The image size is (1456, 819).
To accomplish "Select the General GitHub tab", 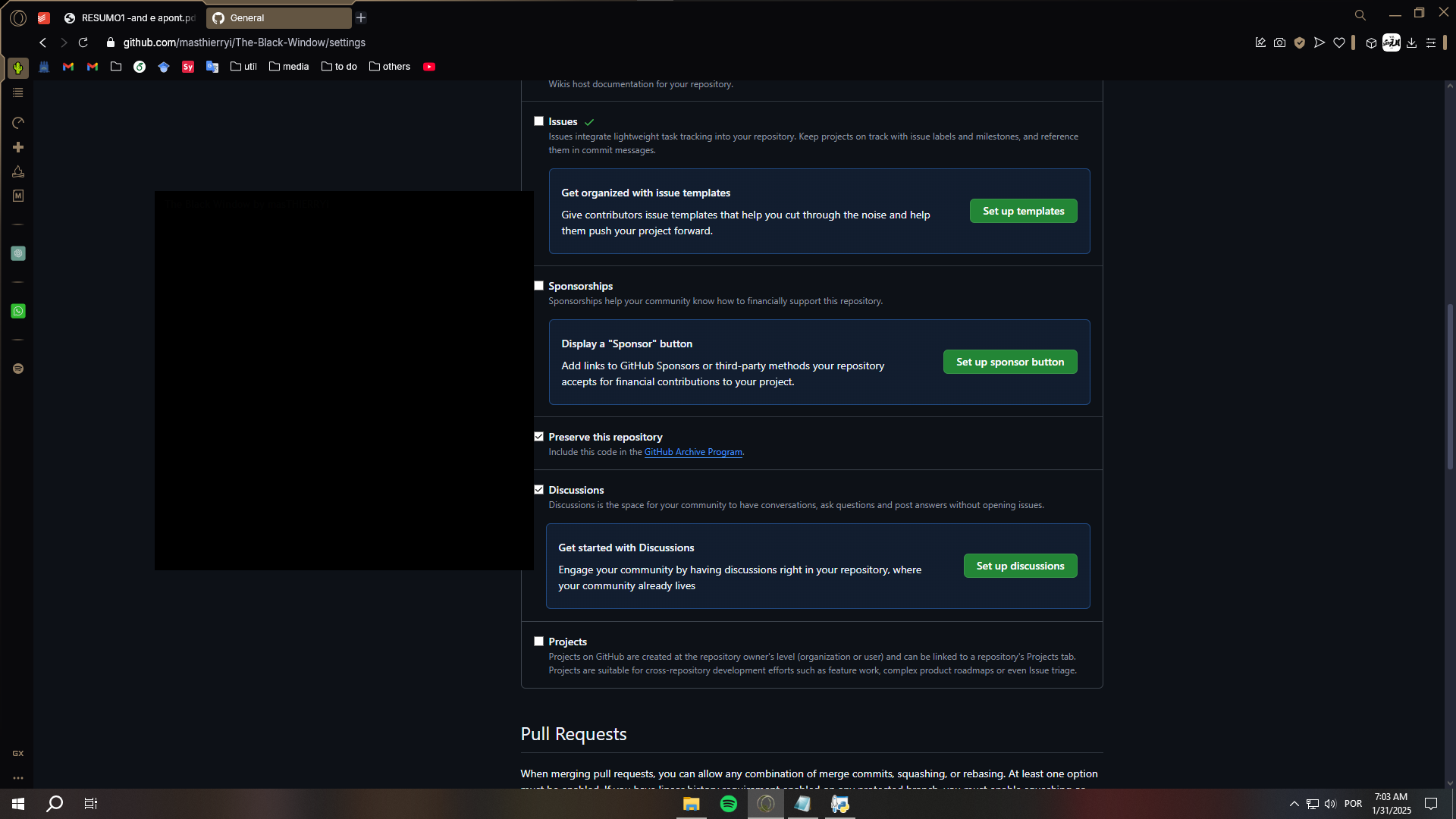I will click(278, 17).
